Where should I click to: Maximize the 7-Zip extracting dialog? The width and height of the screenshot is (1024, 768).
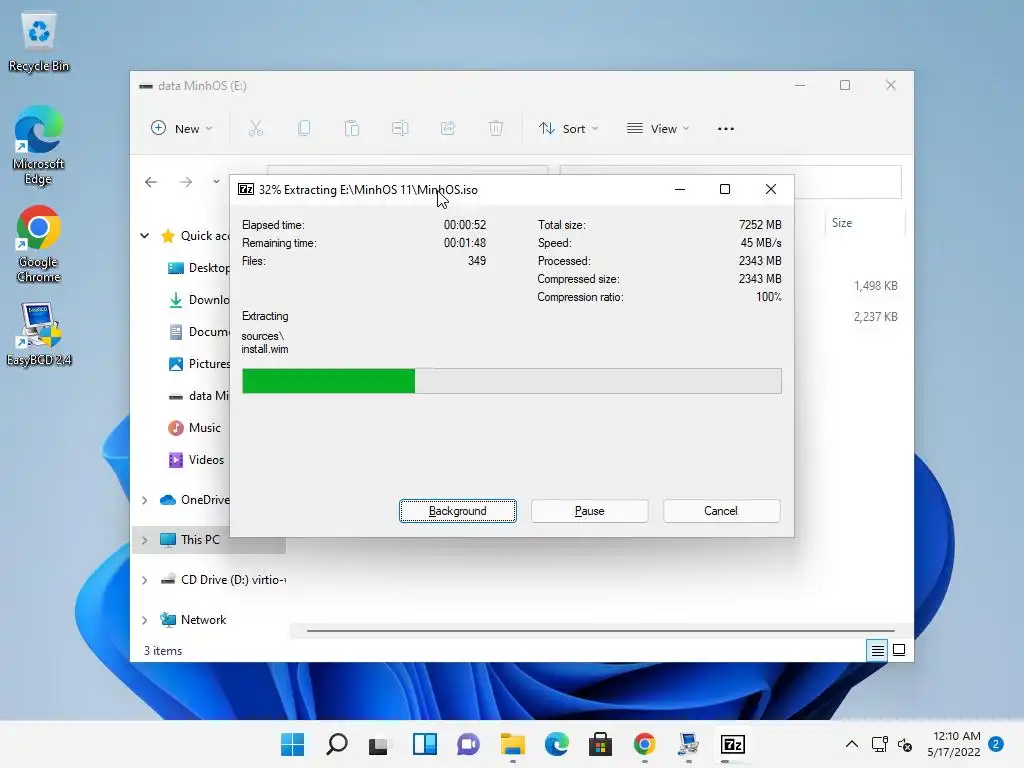[x=725, y=189]
